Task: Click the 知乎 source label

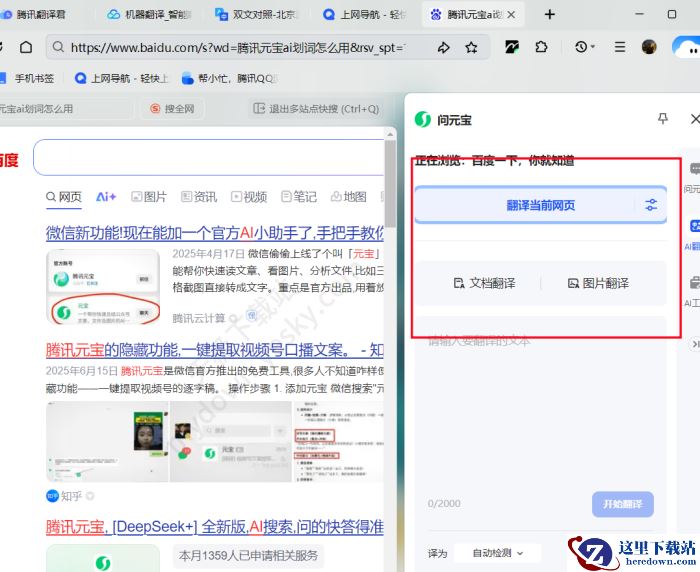Action: (70, 496)
